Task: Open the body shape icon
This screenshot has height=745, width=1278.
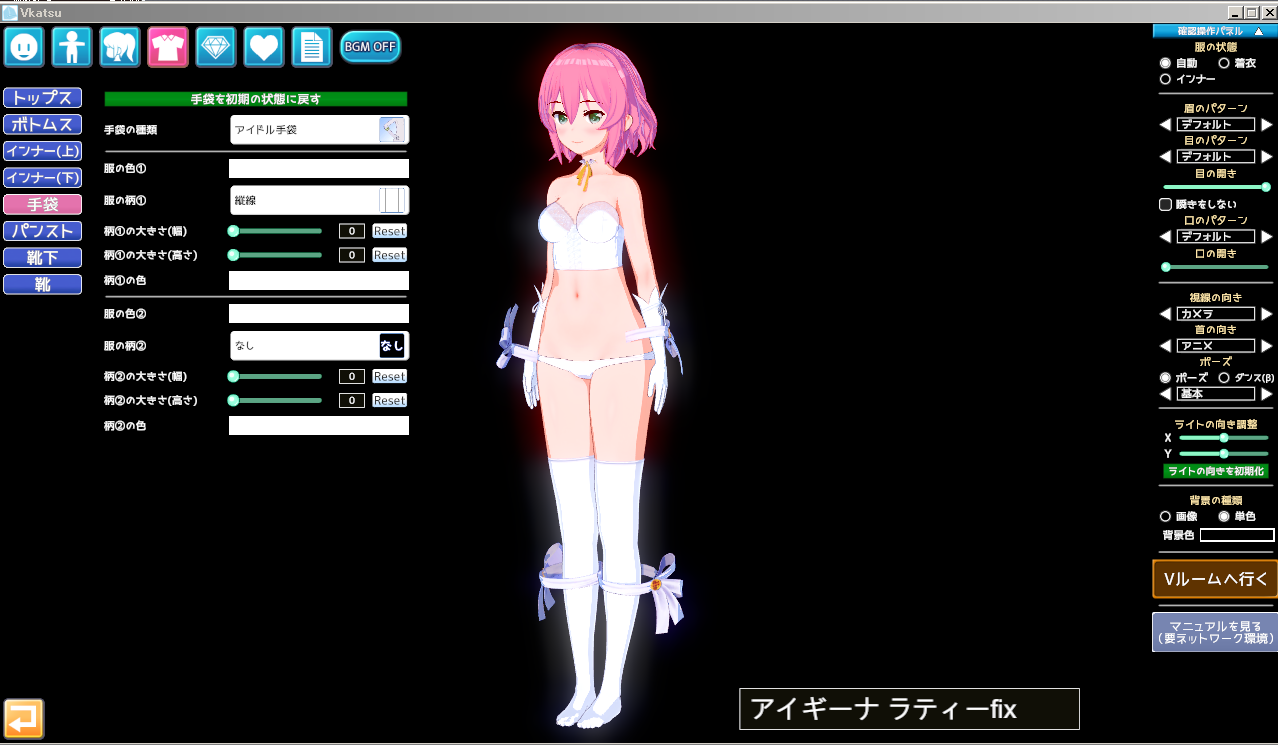Action: (x=72, y=47)
